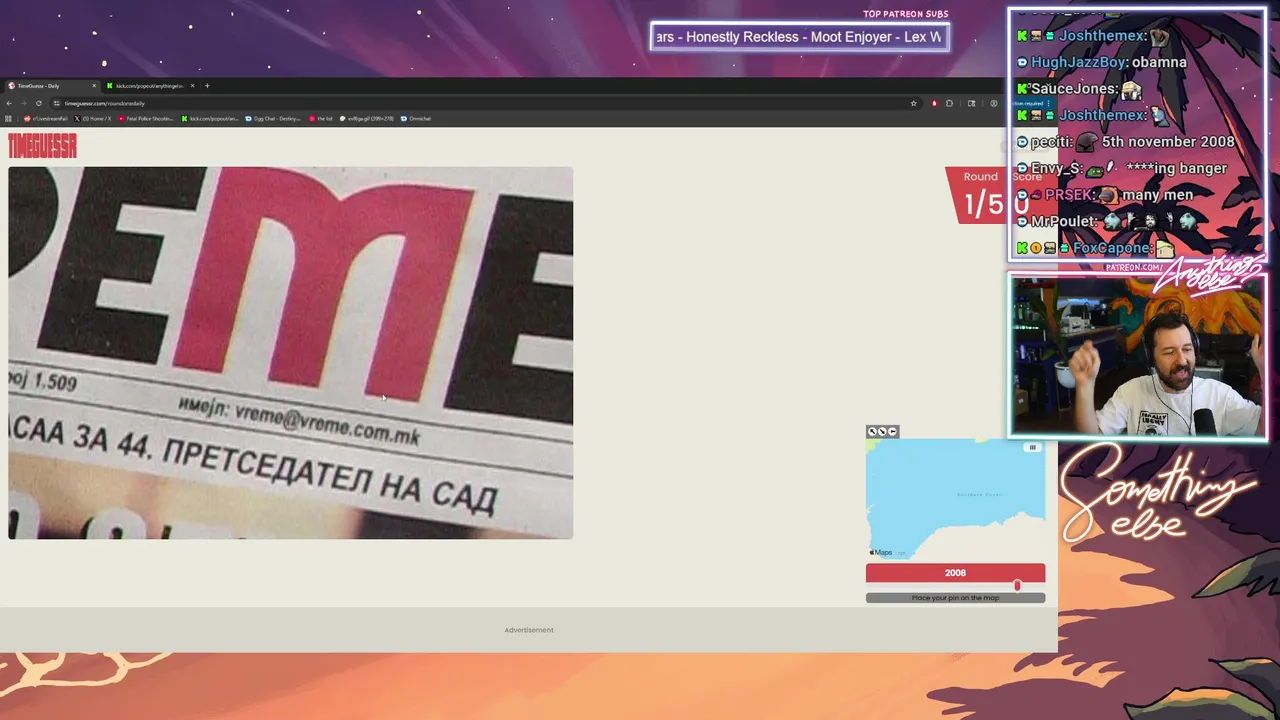
Task: Click the Round 1/5 indicator
Action: click(x=981, y=195)
